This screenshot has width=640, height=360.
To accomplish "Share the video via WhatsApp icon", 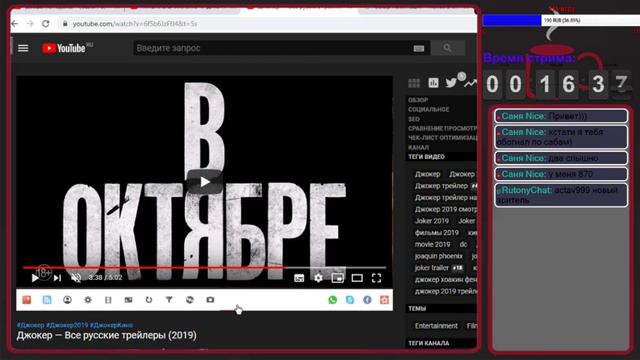I will coord(333,300).
